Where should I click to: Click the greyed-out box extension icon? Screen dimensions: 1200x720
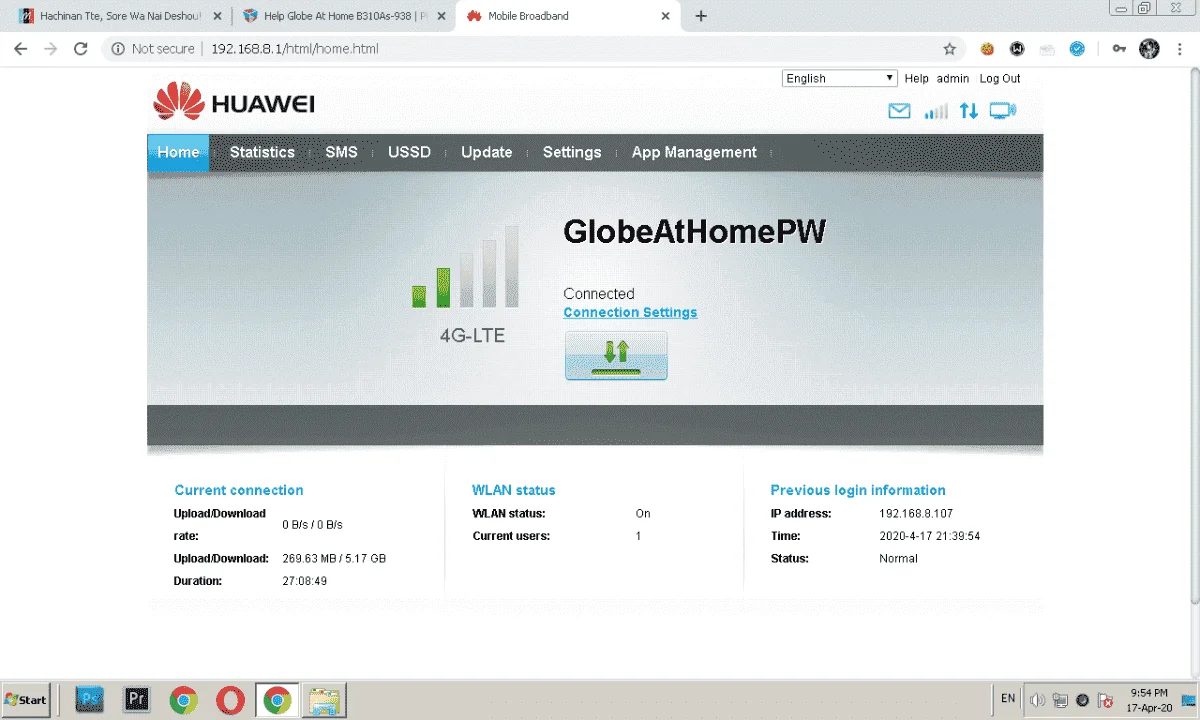coord(1047,48)
